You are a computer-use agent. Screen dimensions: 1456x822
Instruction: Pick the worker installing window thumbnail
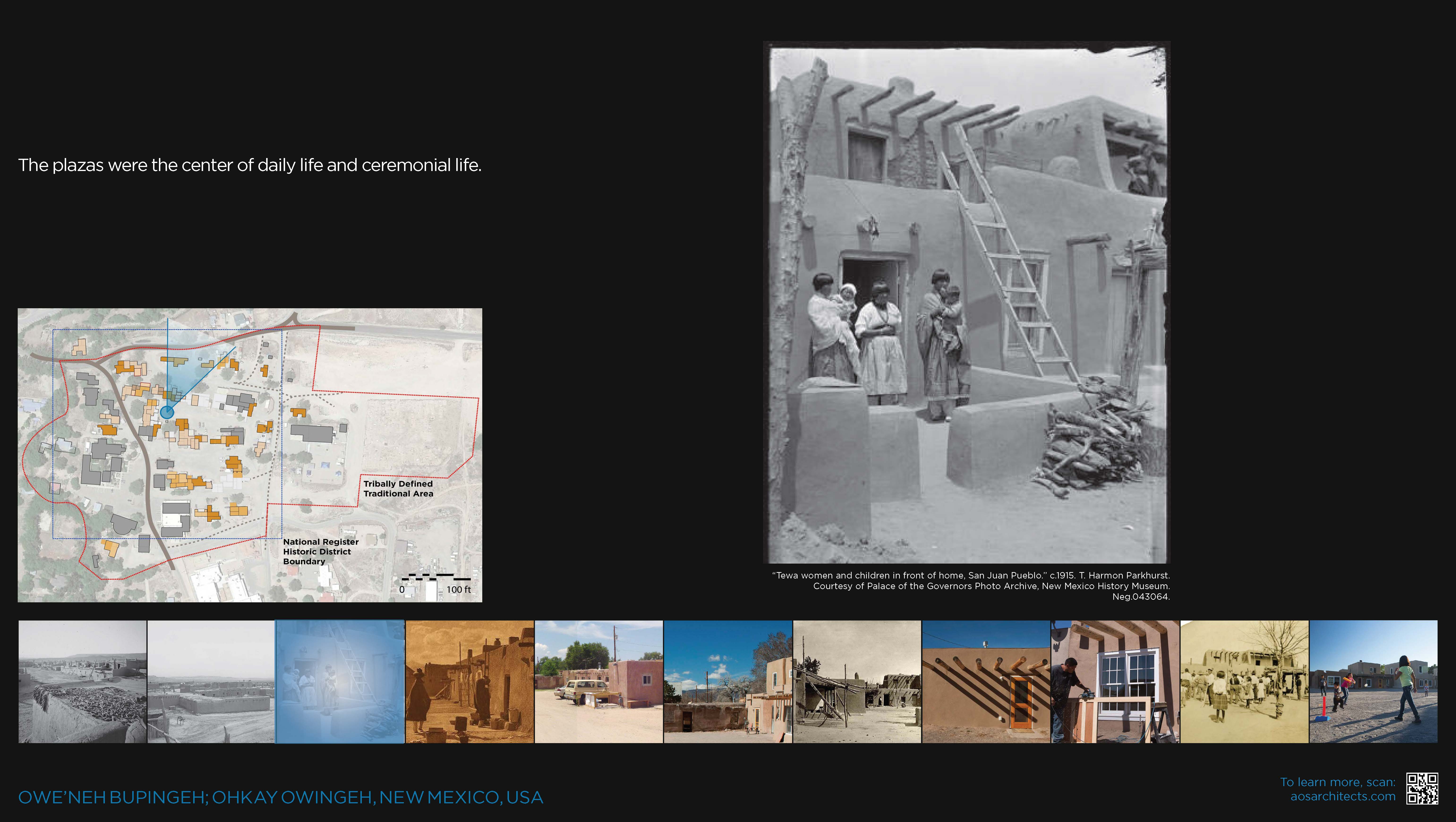[x=1115, y=682]
